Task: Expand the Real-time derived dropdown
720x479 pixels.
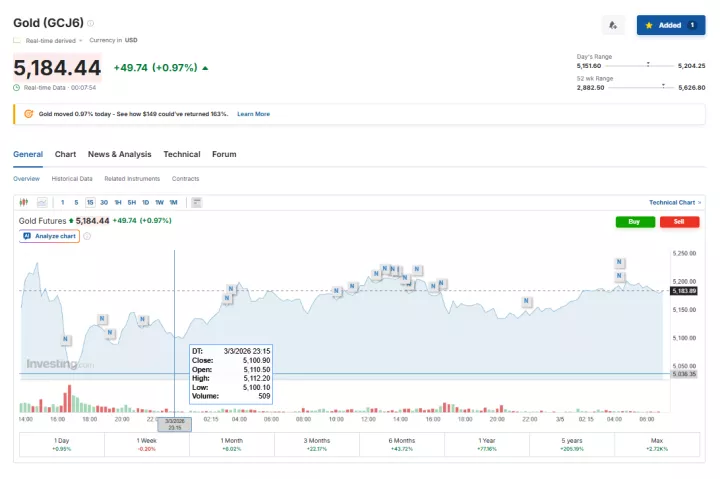Action: click(x=46, y=40)
